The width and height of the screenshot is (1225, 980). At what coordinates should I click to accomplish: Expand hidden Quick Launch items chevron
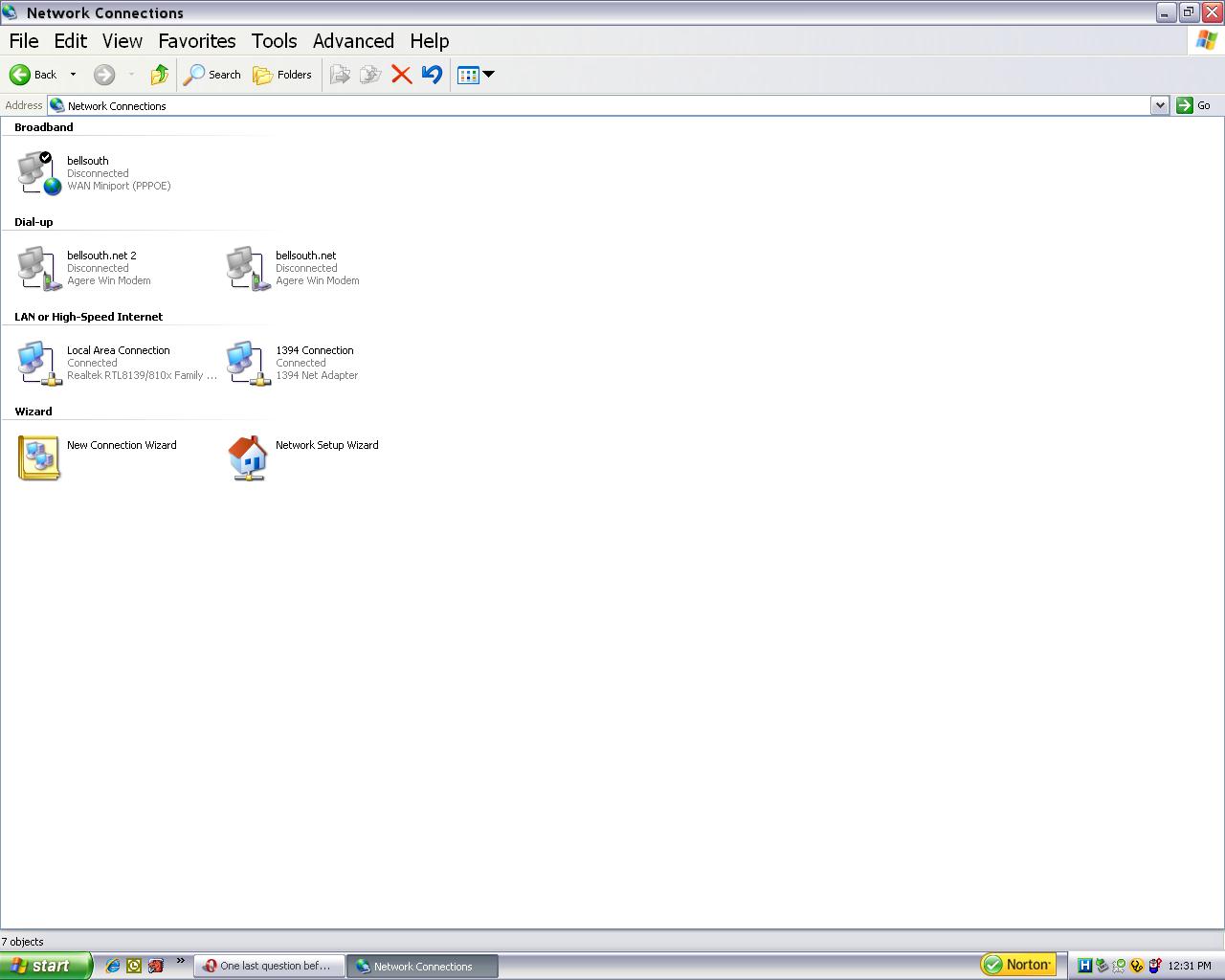click(180, 962)
